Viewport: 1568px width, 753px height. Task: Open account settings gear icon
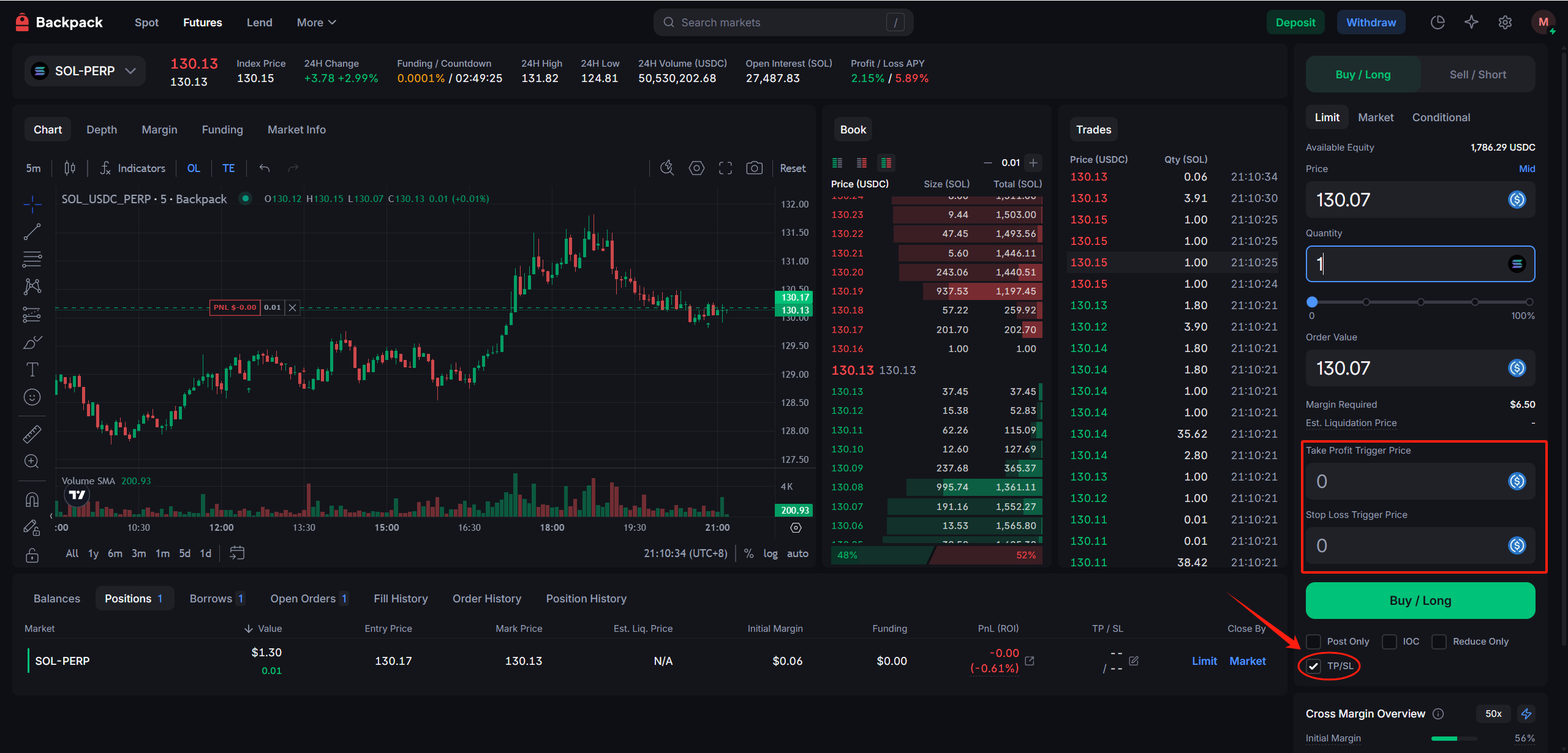[1505, 23]
